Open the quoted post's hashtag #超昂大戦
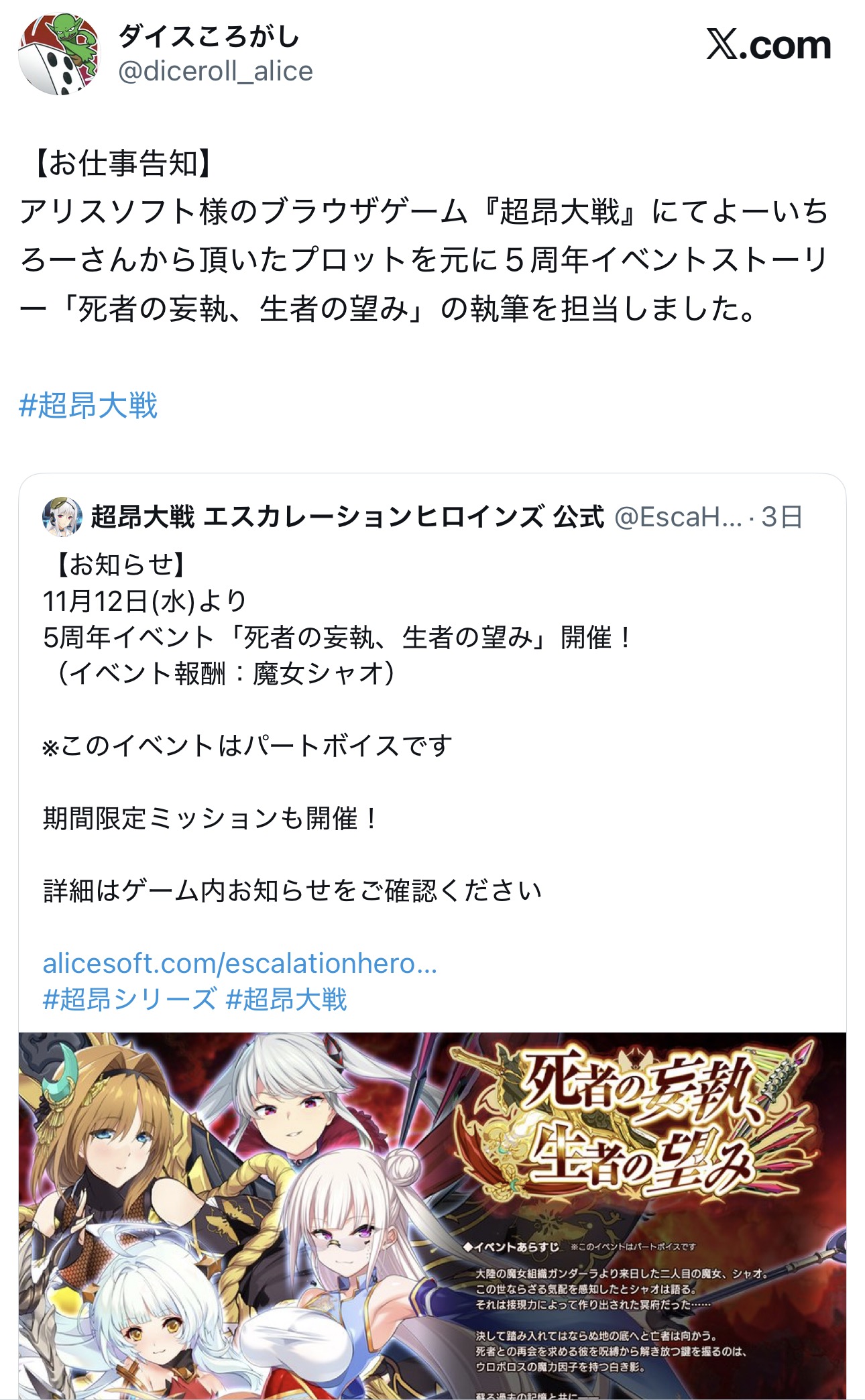The height and width of the screenshot is (1400, 865). point(287,999)
